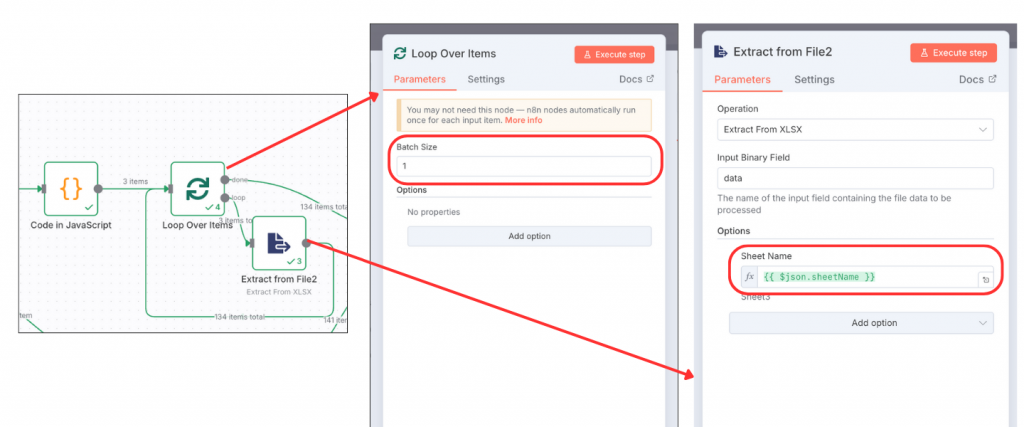Open Parameters tab in Extract from File2
This screenshot has width=1024, height=427.
pyautogui.click(x=743, y=79)
